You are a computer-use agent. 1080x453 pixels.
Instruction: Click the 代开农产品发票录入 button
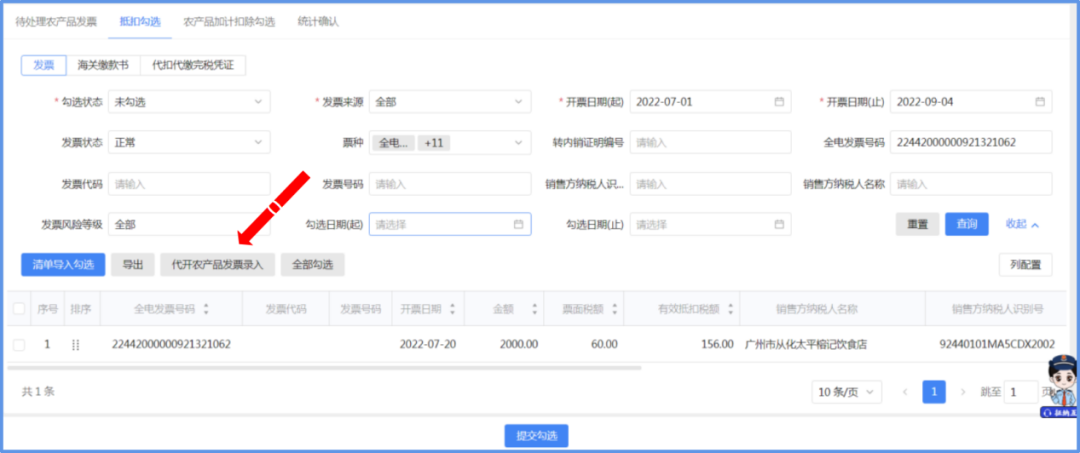pos(217,265)
